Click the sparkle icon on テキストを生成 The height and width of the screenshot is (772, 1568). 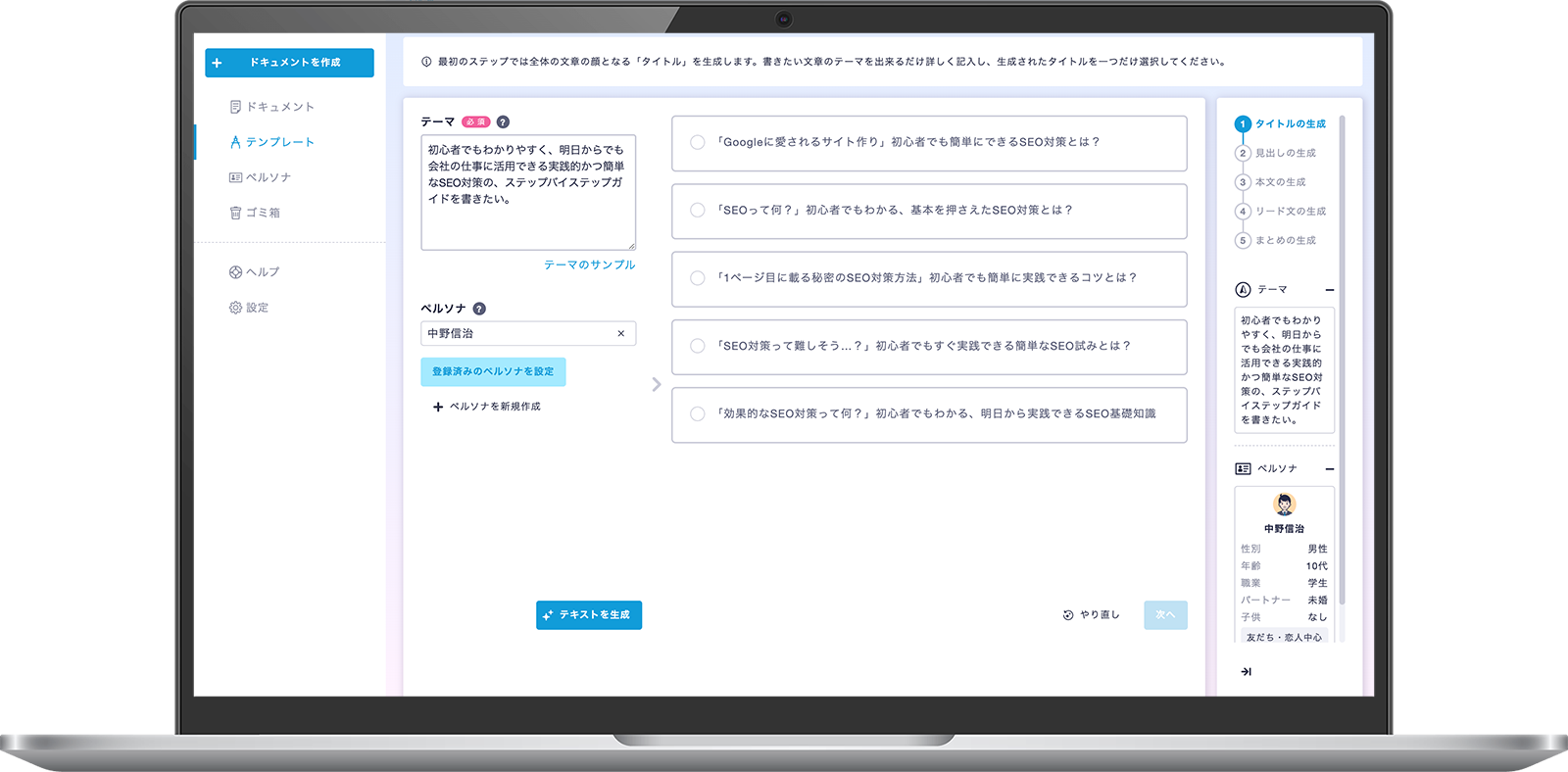tap(548, 615)
